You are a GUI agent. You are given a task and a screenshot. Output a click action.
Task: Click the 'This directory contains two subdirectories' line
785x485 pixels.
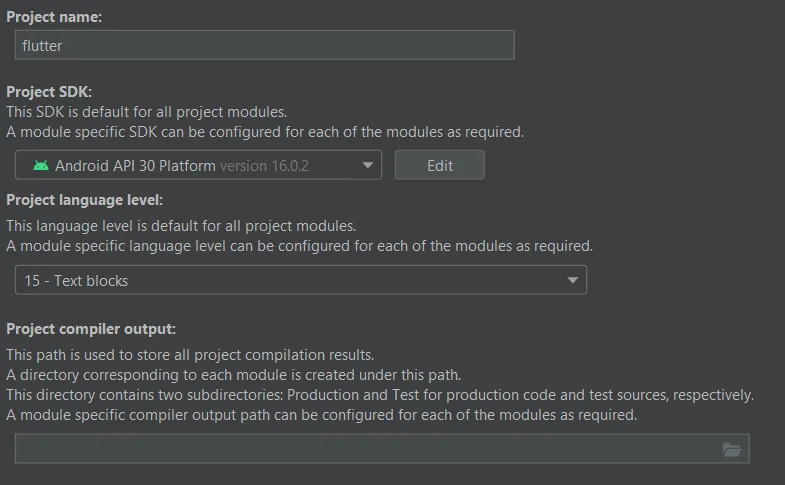click(379, 395)
